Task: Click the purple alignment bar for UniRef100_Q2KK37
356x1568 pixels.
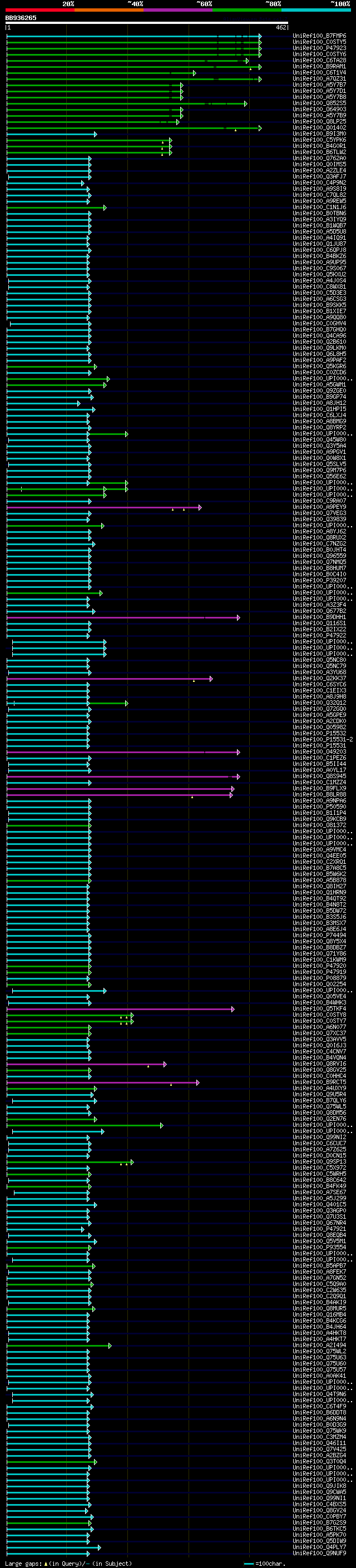Action: pyautogui.click(x=110, y=679)
